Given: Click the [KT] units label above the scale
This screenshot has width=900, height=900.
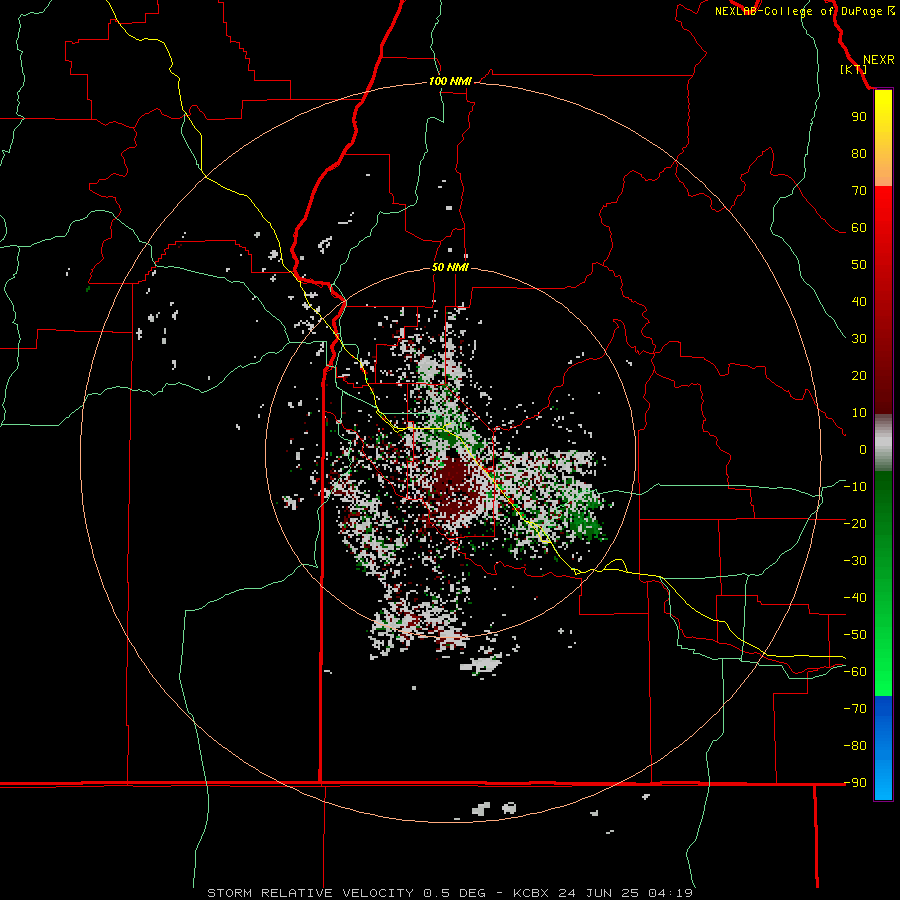Looking at the screenshot, I should (854, 69).
